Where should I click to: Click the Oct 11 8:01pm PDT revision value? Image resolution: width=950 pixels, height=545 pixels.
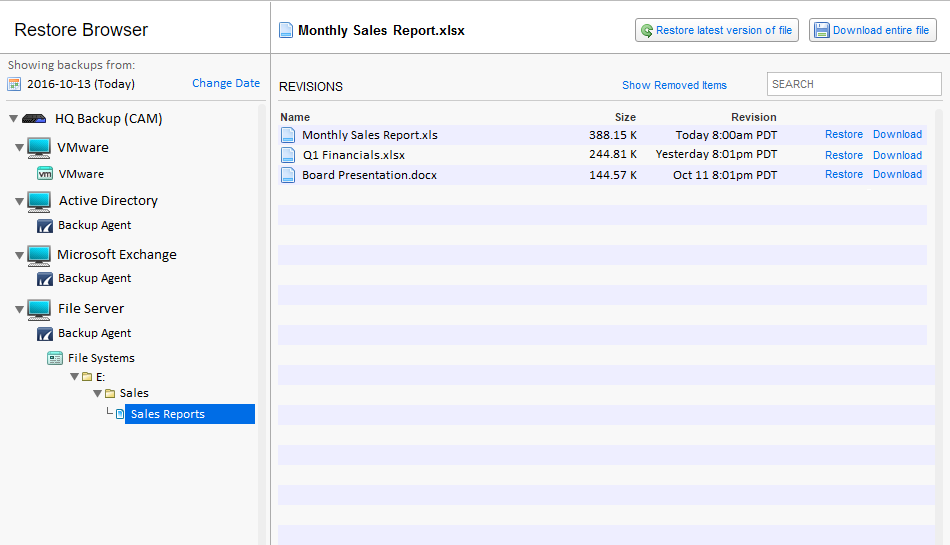pyautogui.click(x=725, y=175)
